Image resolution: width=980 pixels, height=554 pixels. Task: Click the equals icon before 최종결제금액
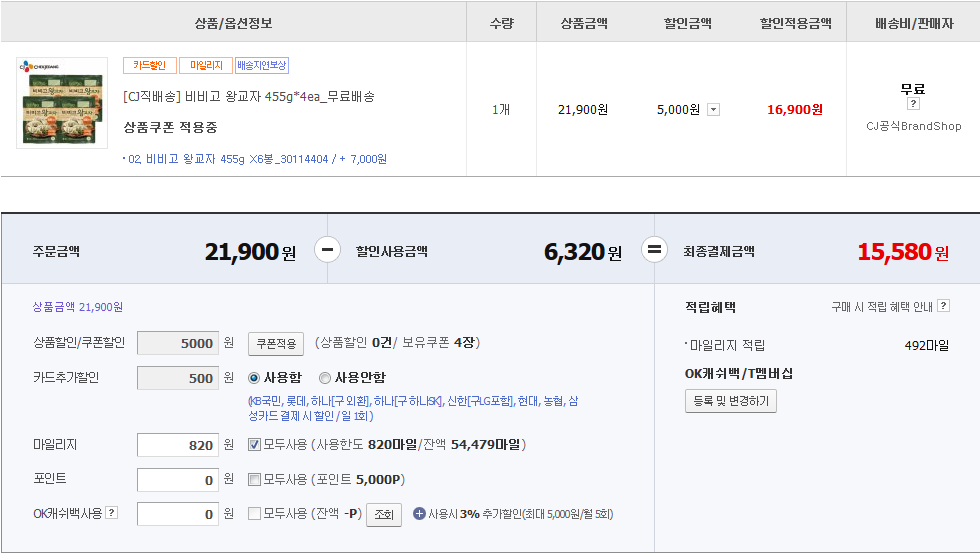tap(654, 250)
